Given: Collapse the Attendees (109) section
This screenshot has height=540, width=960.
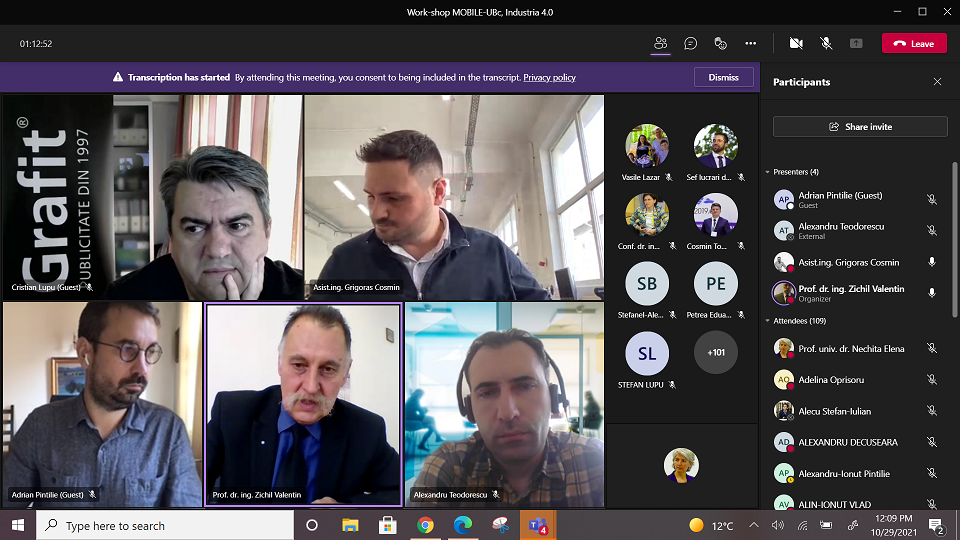Looking at the screenshot, I should [x=767, y=321].
